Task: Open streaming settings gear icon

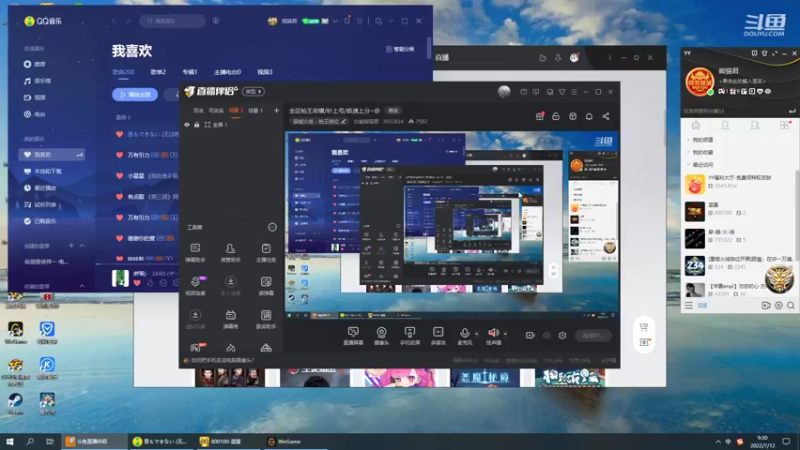Action: click(x=562, y=335)
